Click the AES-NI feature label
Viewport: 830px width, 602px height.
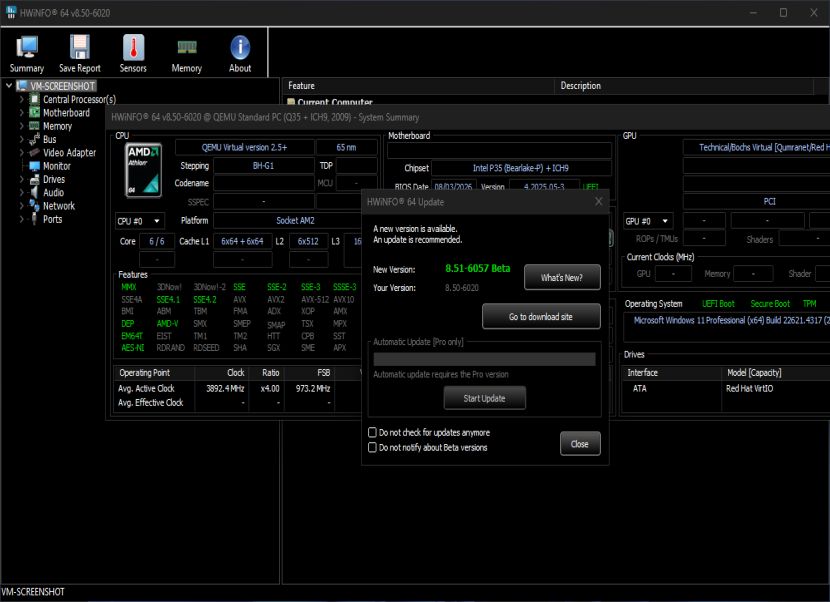point(132,348)
